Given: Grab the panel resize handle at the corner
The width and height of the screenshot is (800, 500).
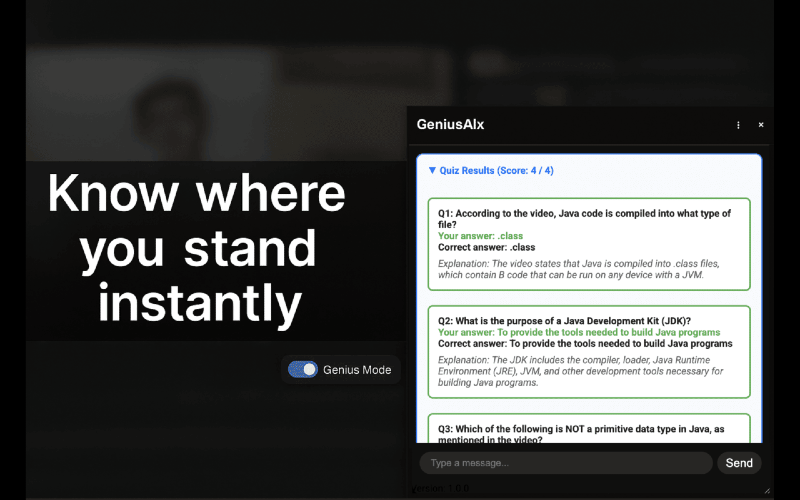Looking at the screenshot, I should (767, 490).
